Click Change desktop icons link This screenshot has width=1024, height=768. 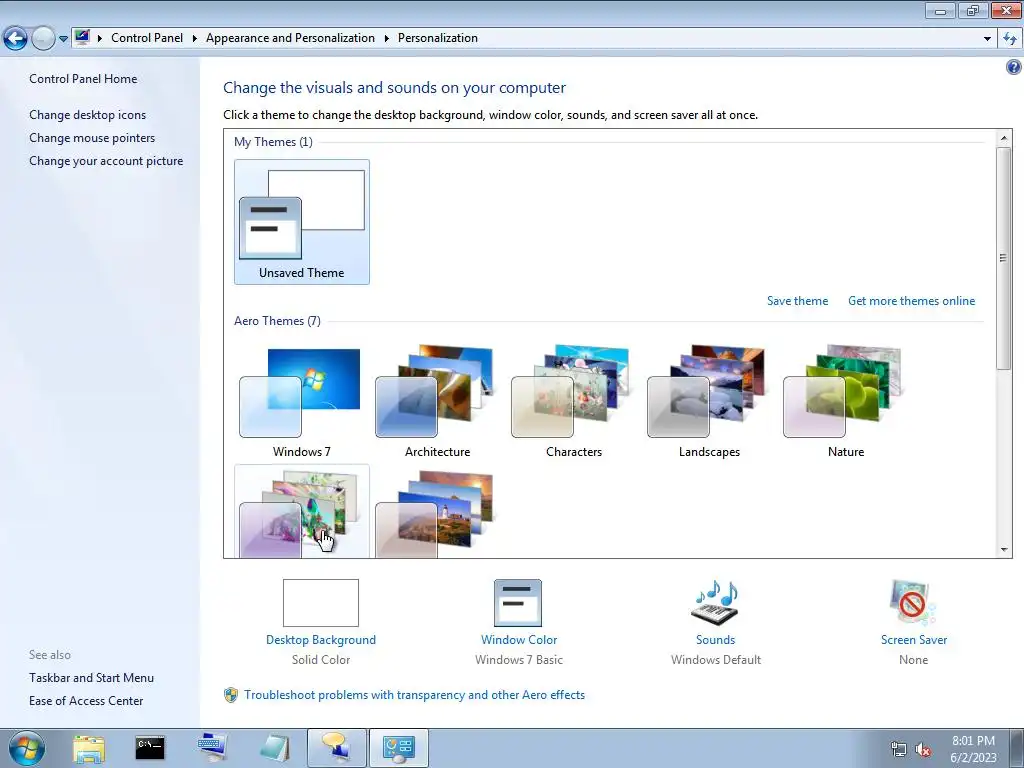tap(88, 115)
